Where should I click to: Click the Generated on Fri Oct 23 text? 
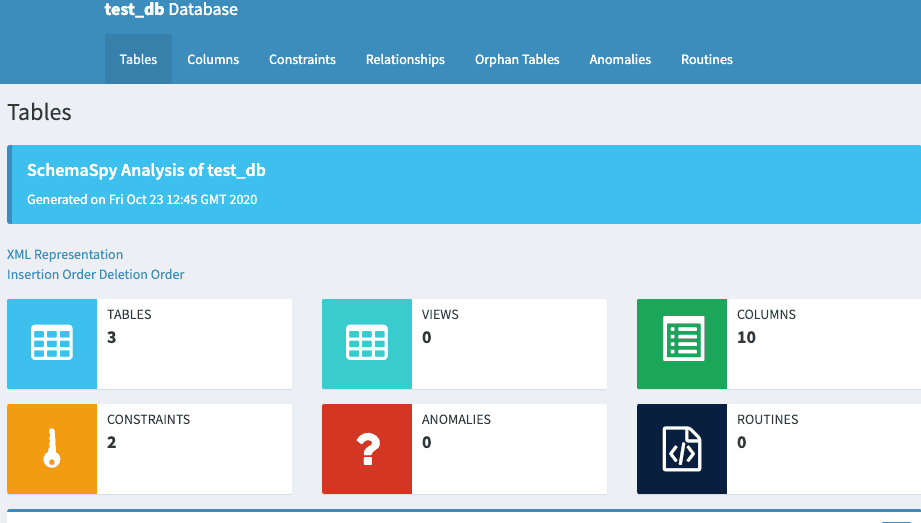(x=142, y=200)
